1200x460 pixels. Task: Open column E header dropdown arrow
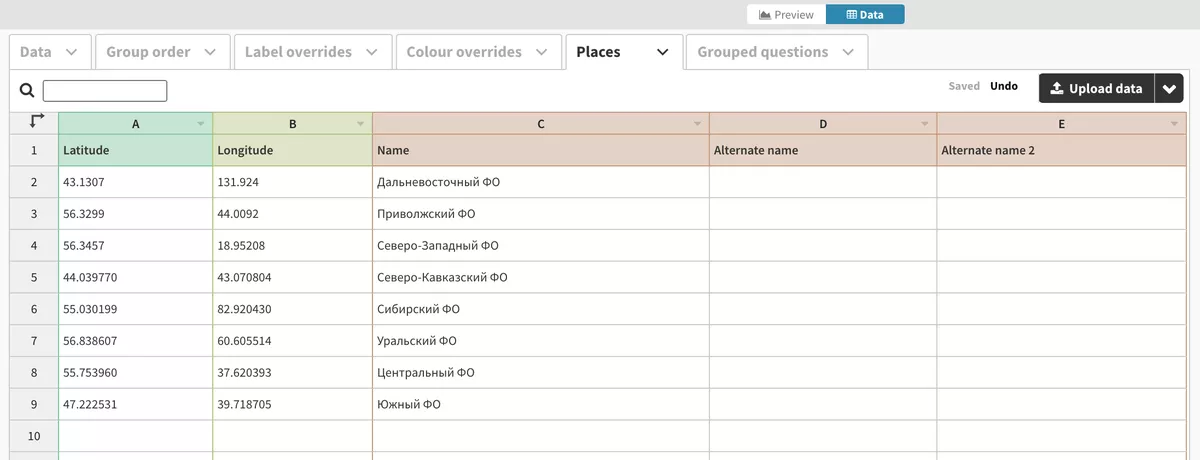tap(1174, 124)
